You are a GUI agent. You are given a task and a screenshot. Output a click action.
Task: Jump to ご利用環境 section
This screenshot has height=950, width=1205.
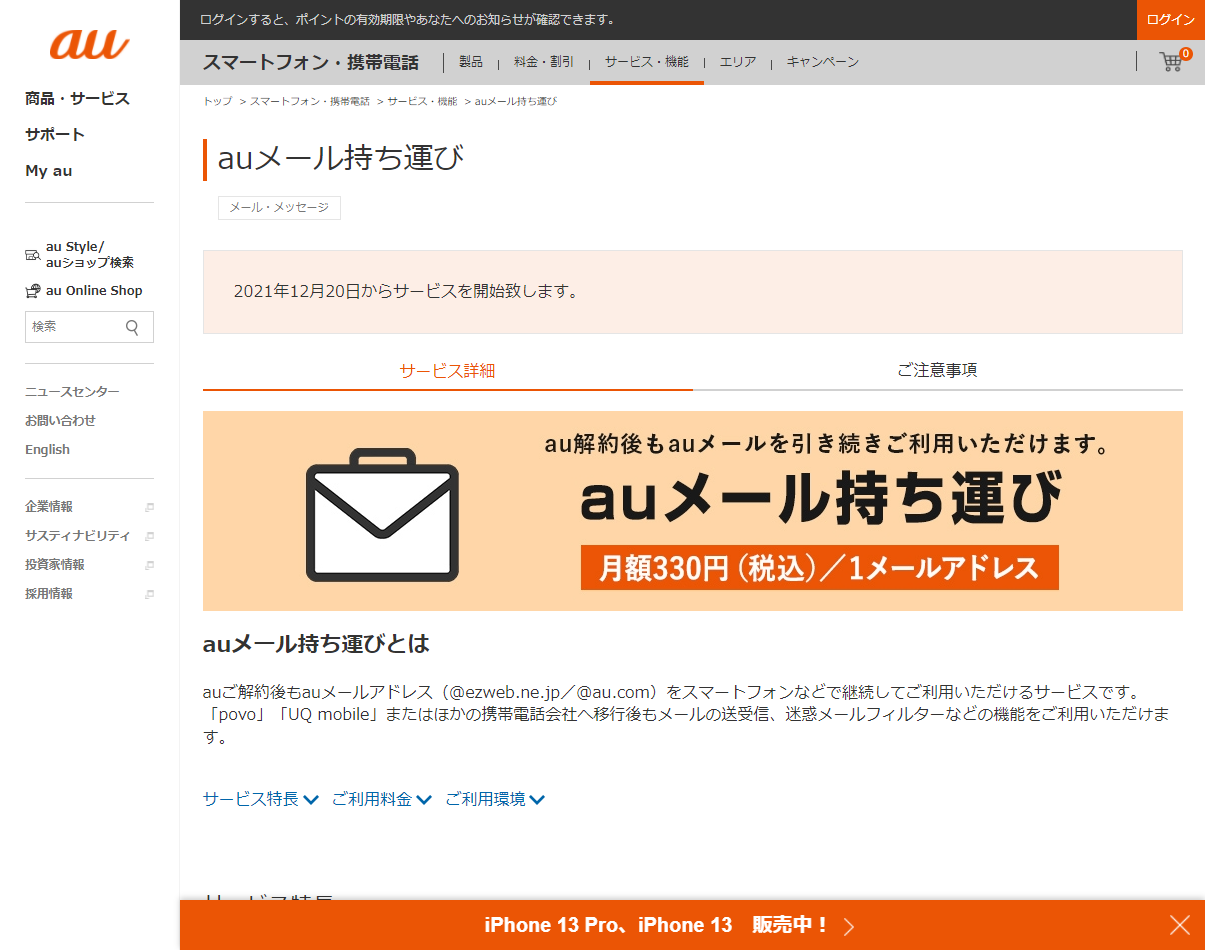(495, 799)
